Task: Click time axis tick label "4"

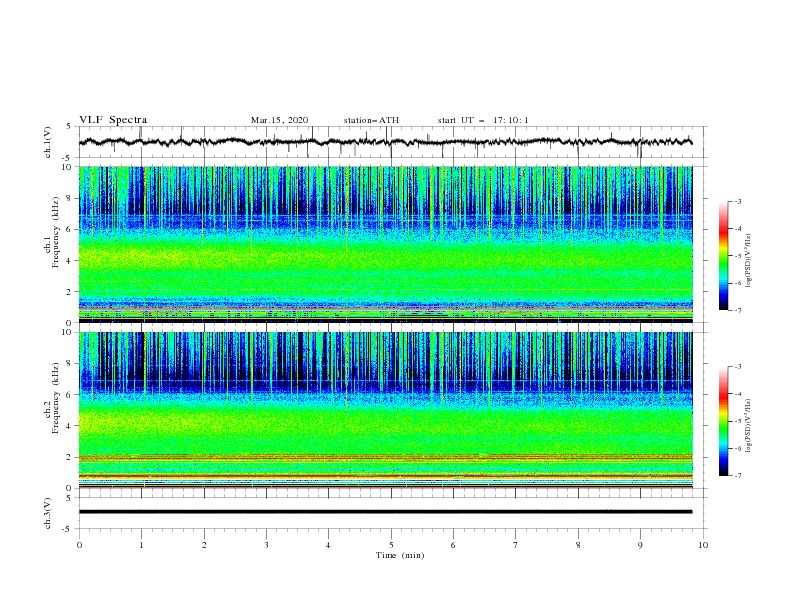Action: tap(329, 545)
